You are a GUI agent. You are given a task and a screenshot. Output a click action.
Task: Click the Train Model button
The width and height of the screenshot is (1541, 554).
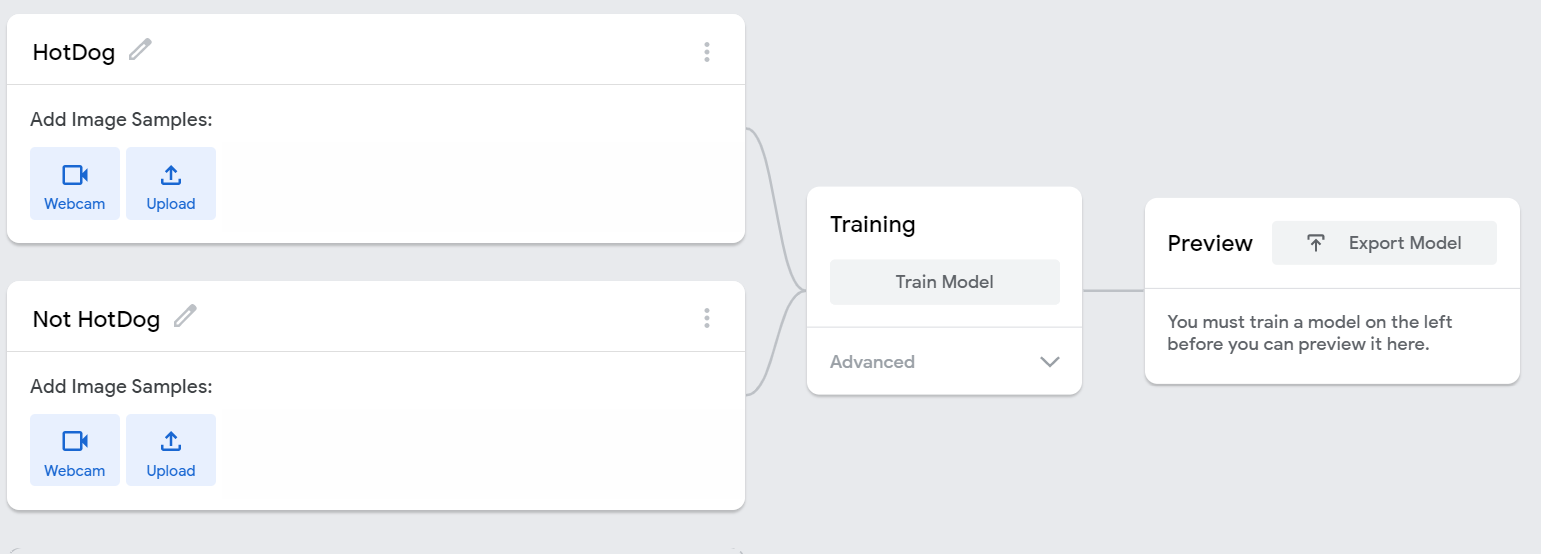[944, 282]
